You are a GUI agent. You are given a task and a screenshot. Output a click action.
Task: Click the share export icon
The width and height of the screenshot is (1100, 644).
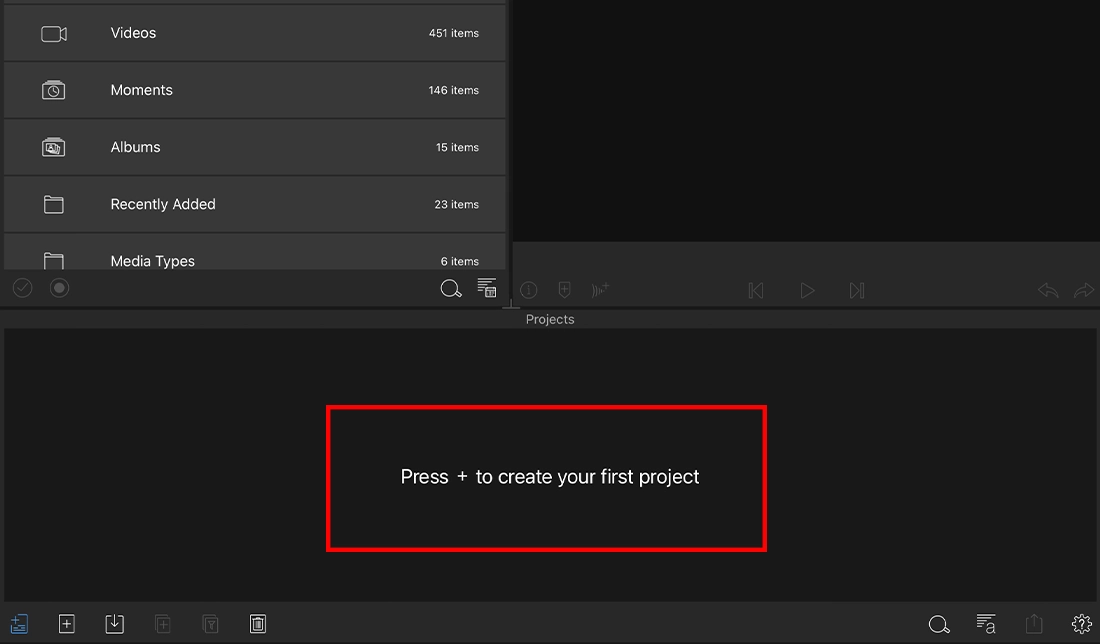1034,624
